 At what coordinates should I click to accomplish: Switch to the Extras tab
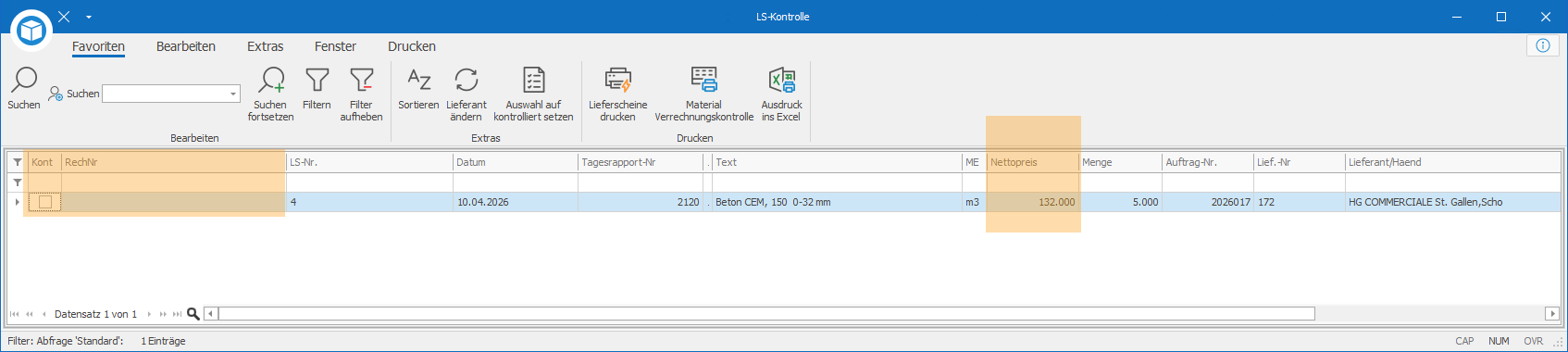266,46
